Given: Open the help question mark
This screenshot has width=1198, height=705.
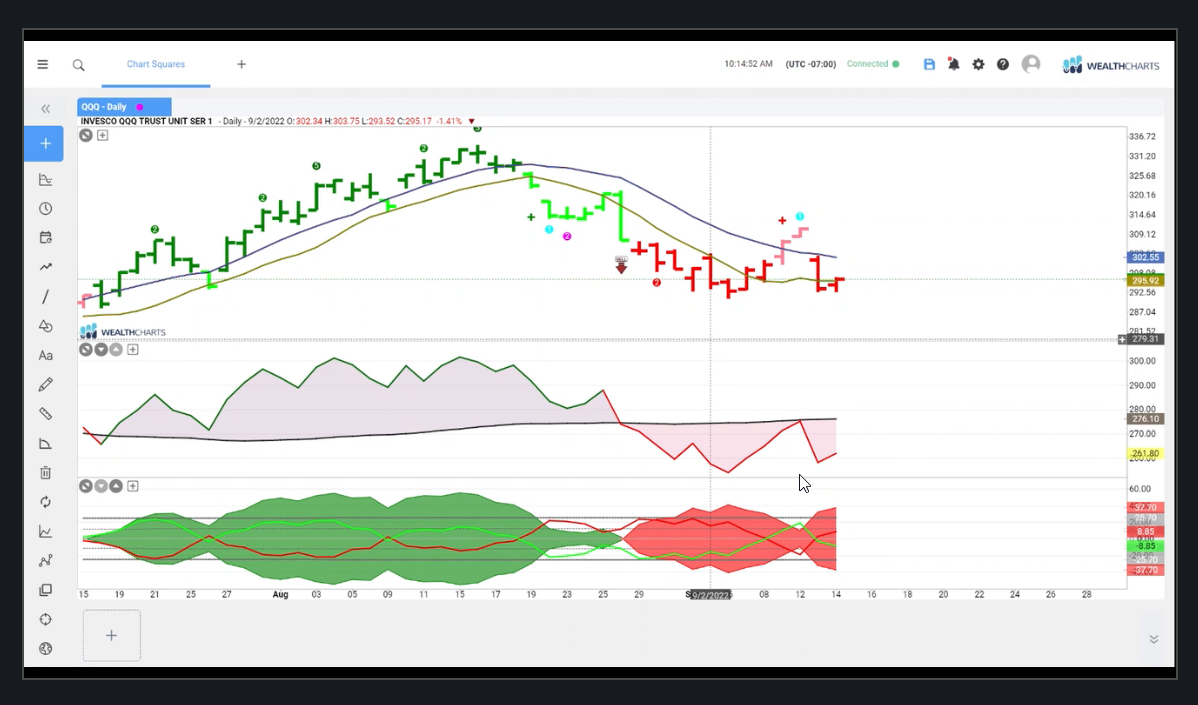Looking at the screenshot, I should pos(1002,64).
